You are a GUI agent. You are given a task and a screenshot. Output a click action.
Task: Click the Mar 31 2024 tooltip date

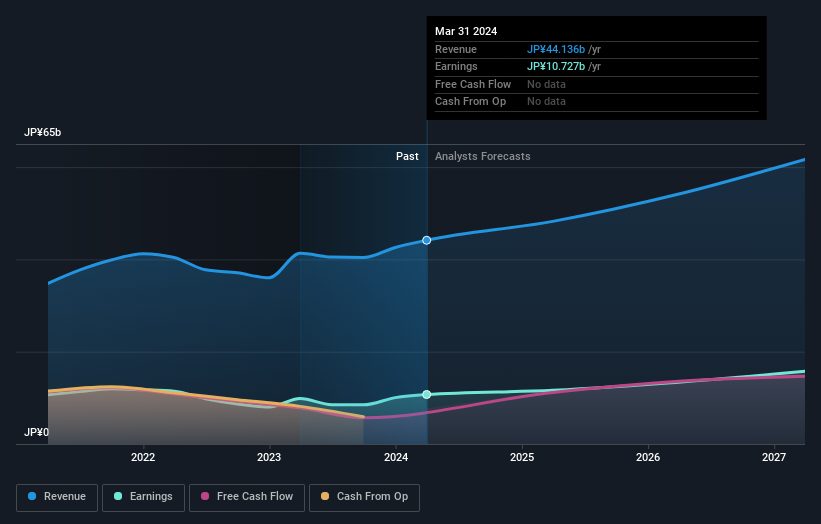tap(466, 31)
